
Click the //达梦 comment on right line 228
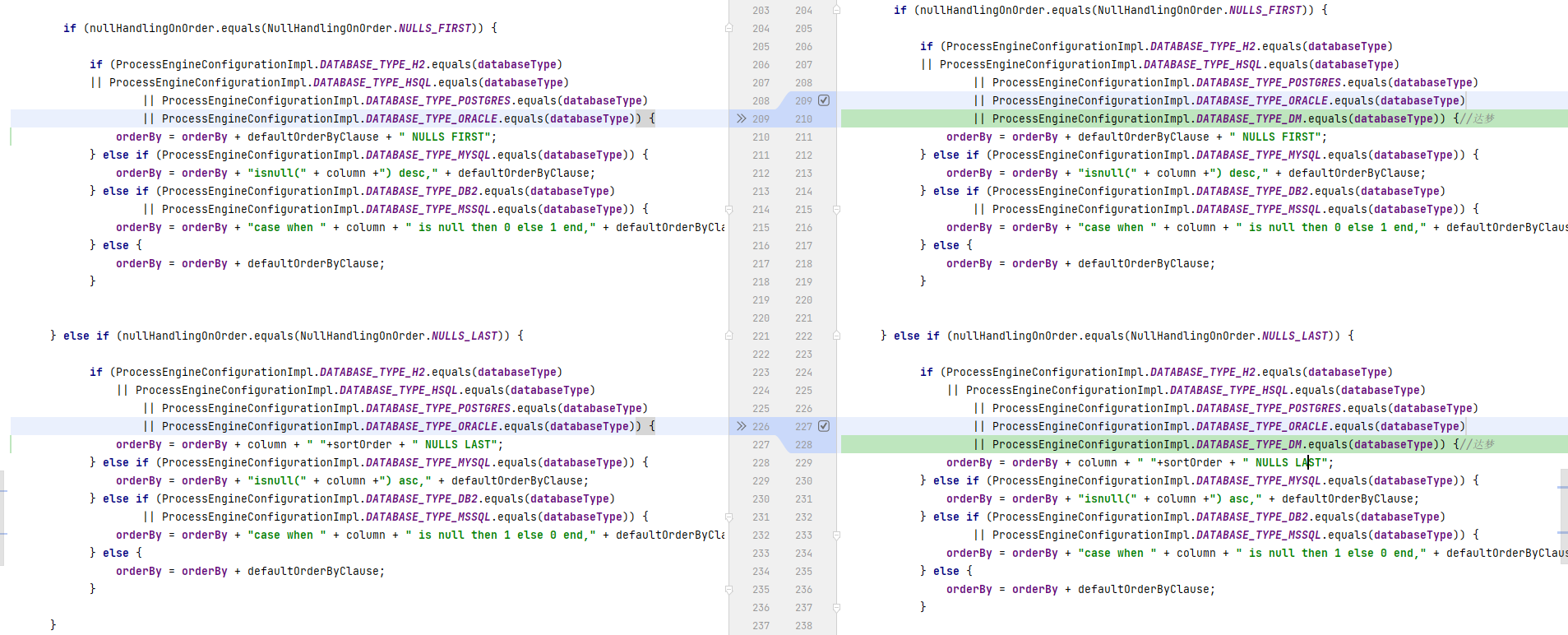[x=1478, y=444]
